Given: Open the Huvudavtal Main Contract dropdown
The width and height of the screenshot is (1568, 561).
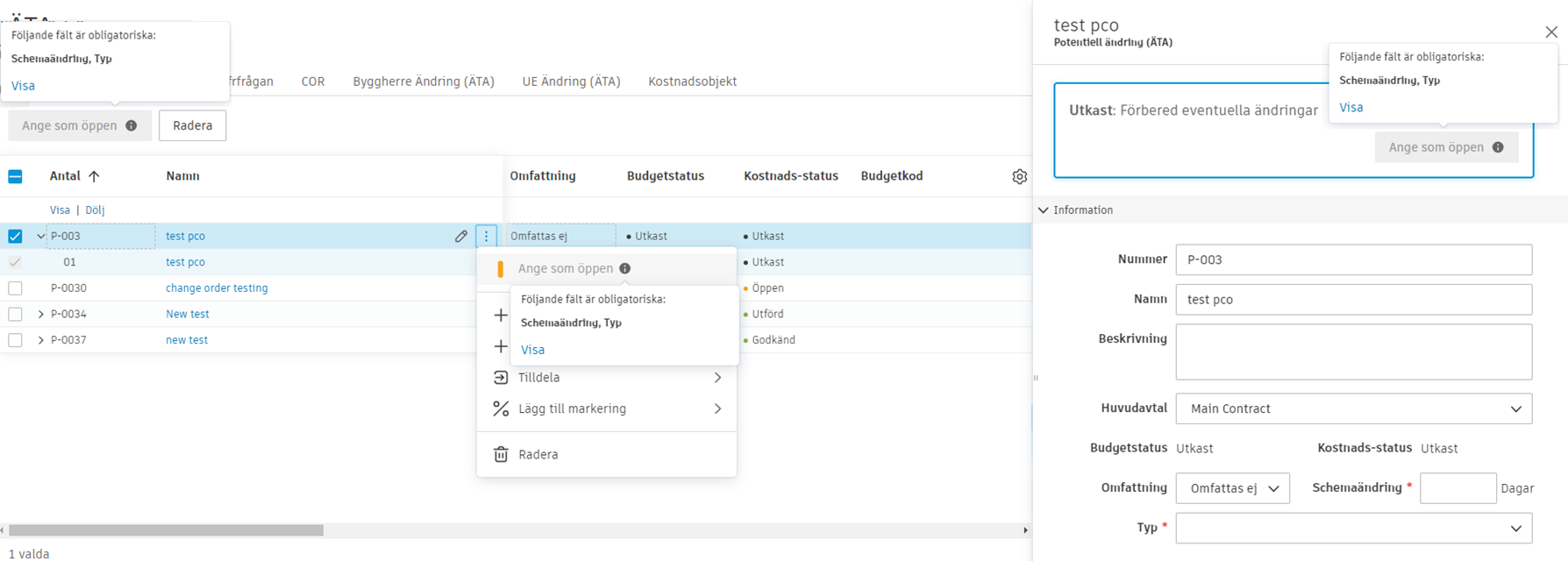Looking at the screenshot, I should point(1353,408).
